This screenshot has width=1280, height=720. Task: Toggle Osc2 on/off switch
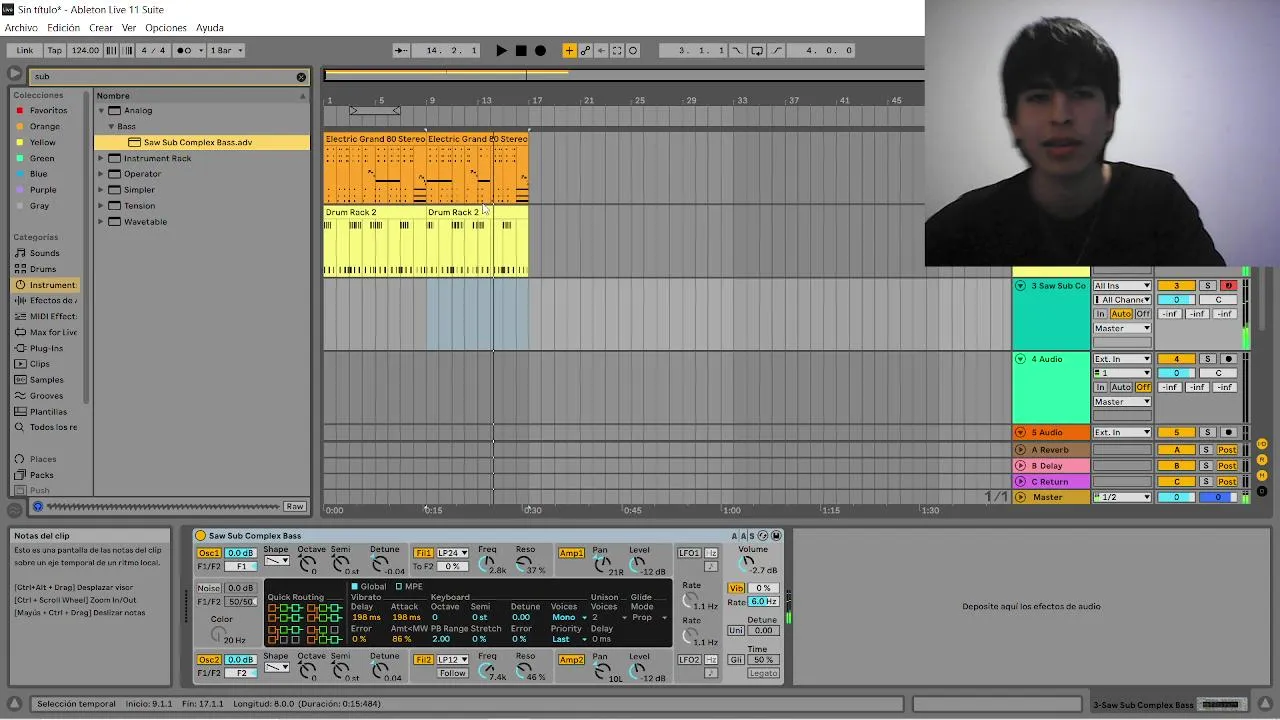click(x=208, y=660)
